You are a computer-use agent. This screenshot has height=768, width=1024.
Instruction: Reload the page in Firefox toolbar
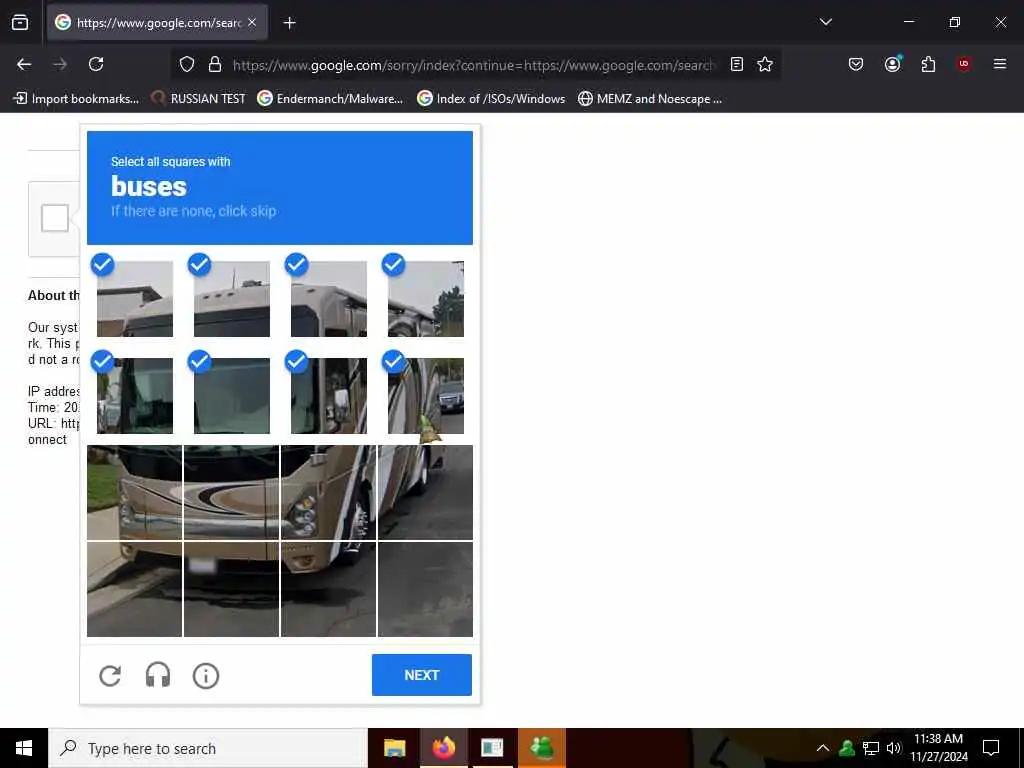(96, 64)
